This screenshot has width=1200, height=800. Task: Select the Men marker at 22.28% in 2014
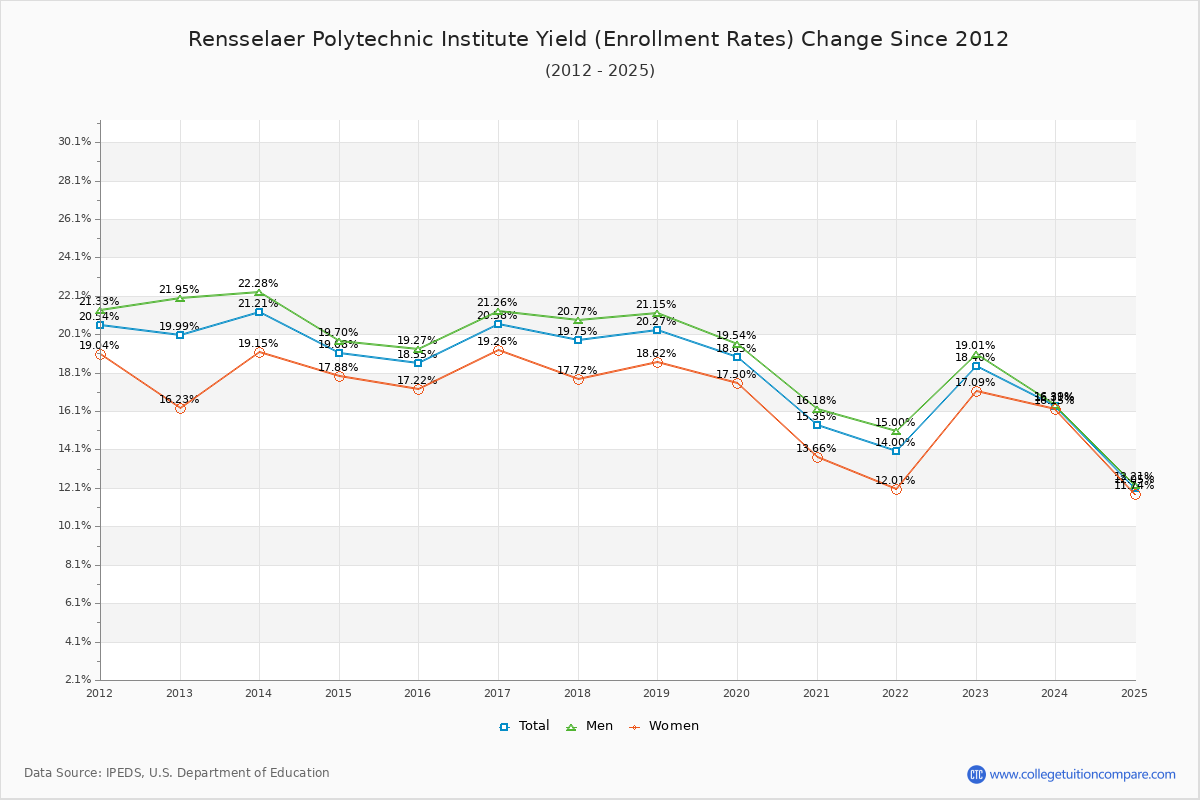coord(257,294)
